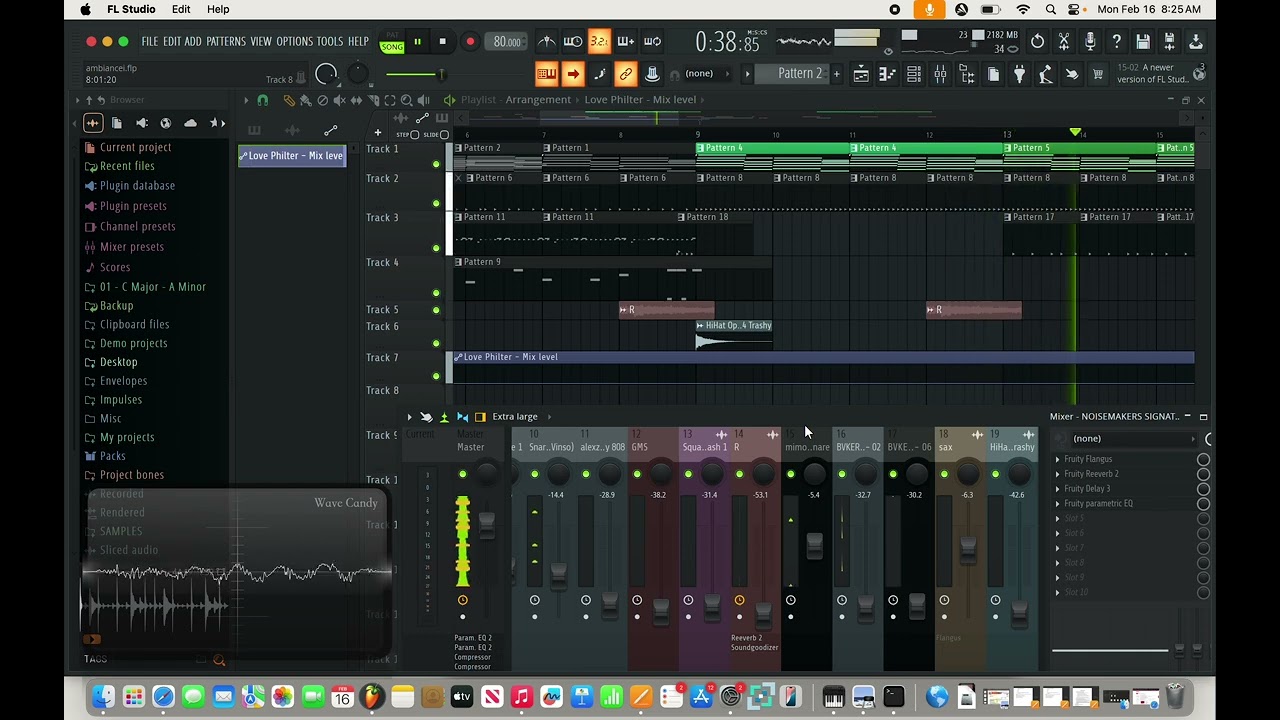Click the undo history circular arrow icon
This screenshot has height=720, width=1280.
(x=1037, y=42)
